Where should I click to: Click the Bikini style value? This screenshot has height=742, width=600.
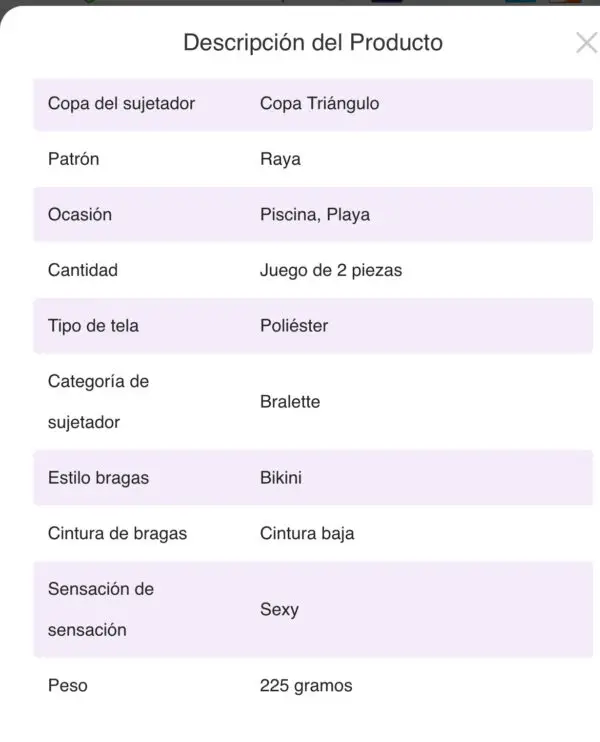(x=280, y=477)
